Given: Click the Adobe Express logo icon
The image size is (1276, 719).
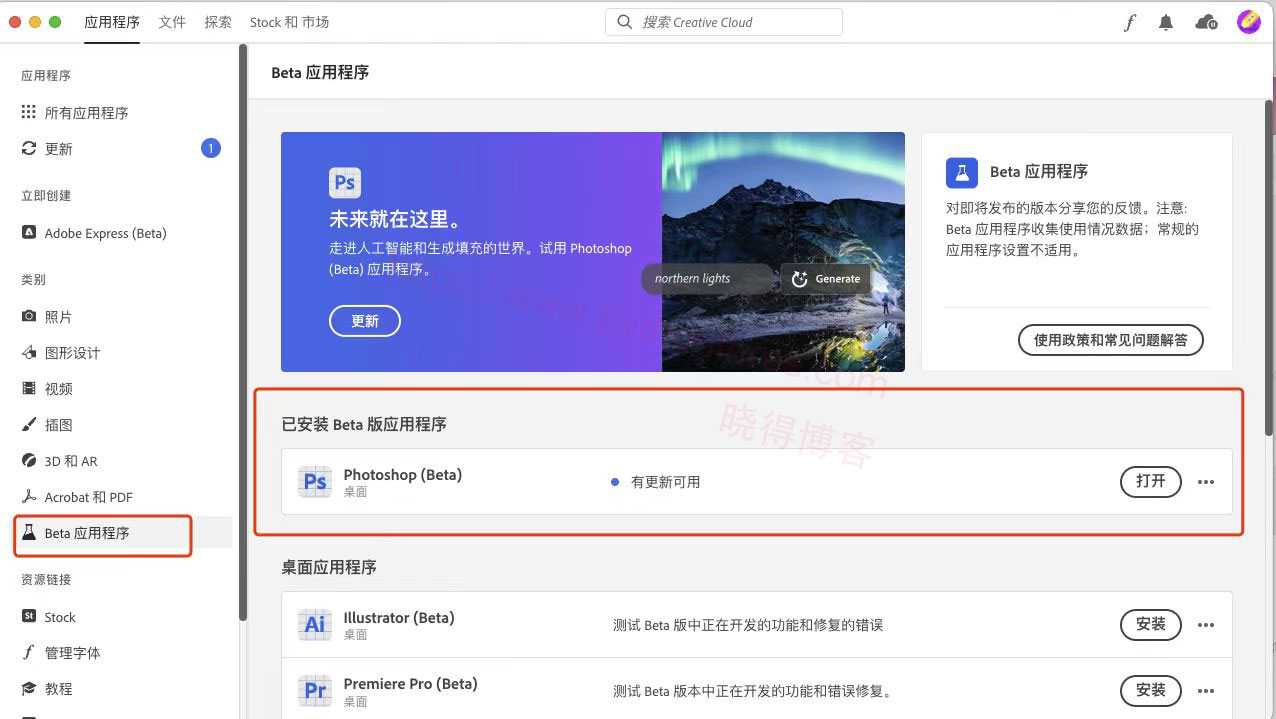Looking at the screenshot, I should coord(29,232).
